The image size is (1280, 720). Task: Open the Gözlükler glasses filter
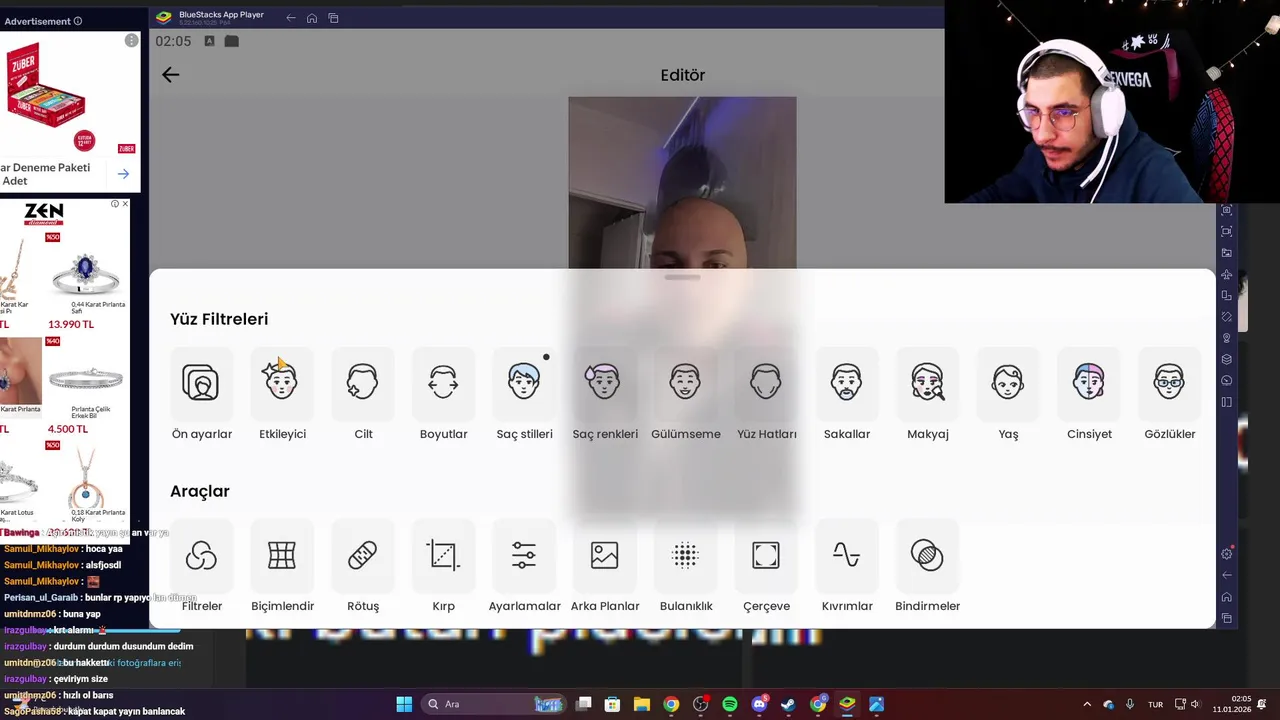coord(1169,395)
